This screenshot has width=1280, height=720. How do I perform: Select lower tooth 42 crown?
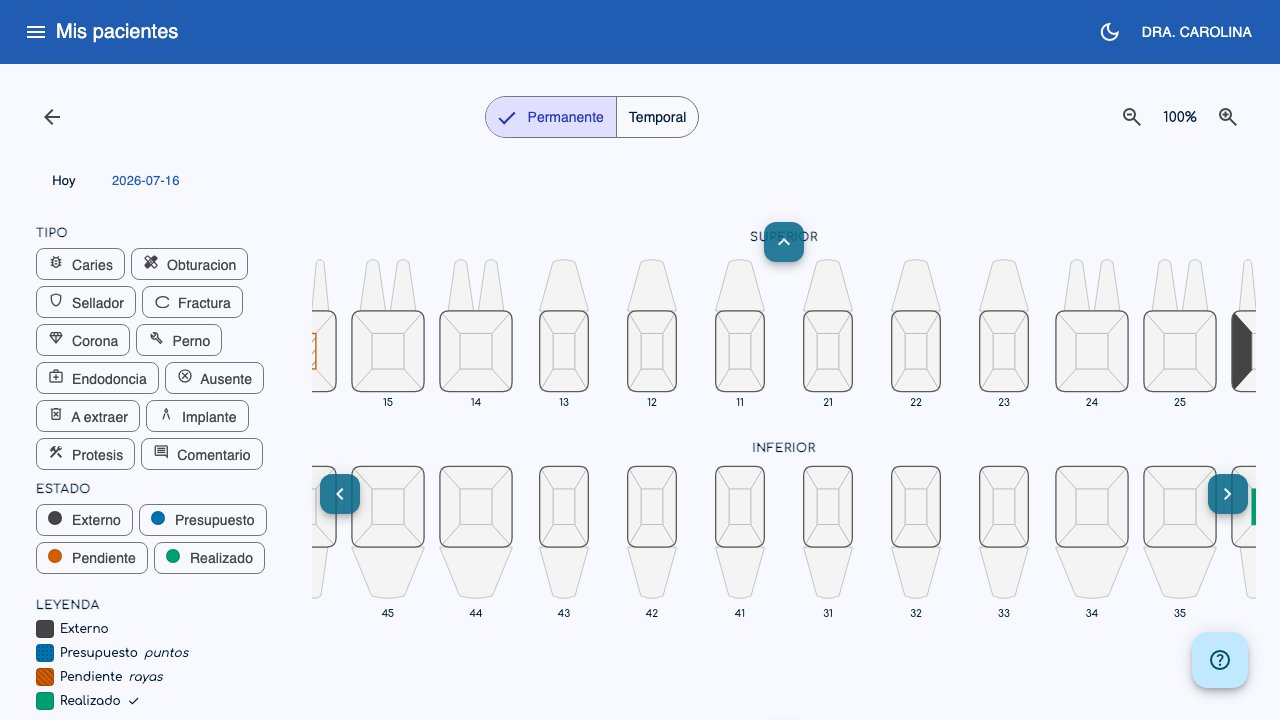652,507
